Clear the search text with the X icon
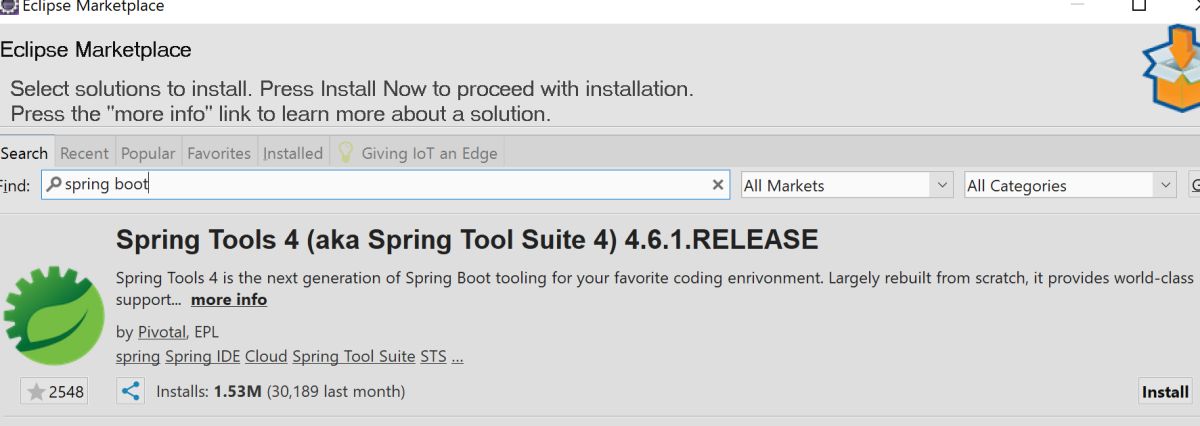 [718, 185]
